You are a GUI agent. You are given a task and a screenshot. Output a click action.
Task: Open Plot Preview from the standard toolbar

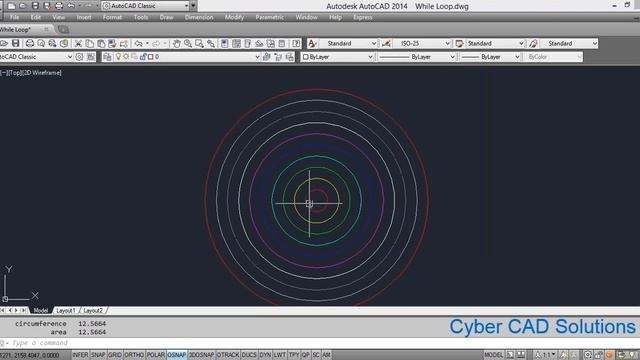tap(41, 43)
